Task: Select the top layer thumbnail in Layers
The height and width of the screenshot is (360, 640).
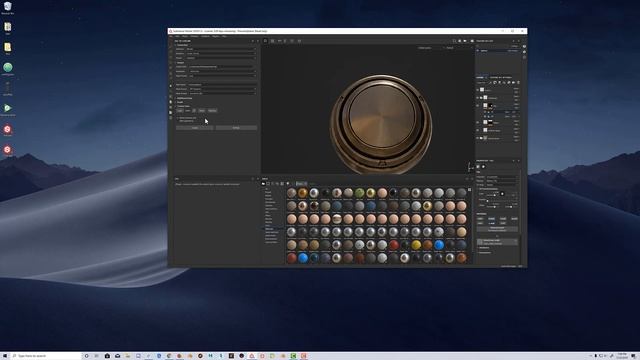Action: (x=482, y=90)
